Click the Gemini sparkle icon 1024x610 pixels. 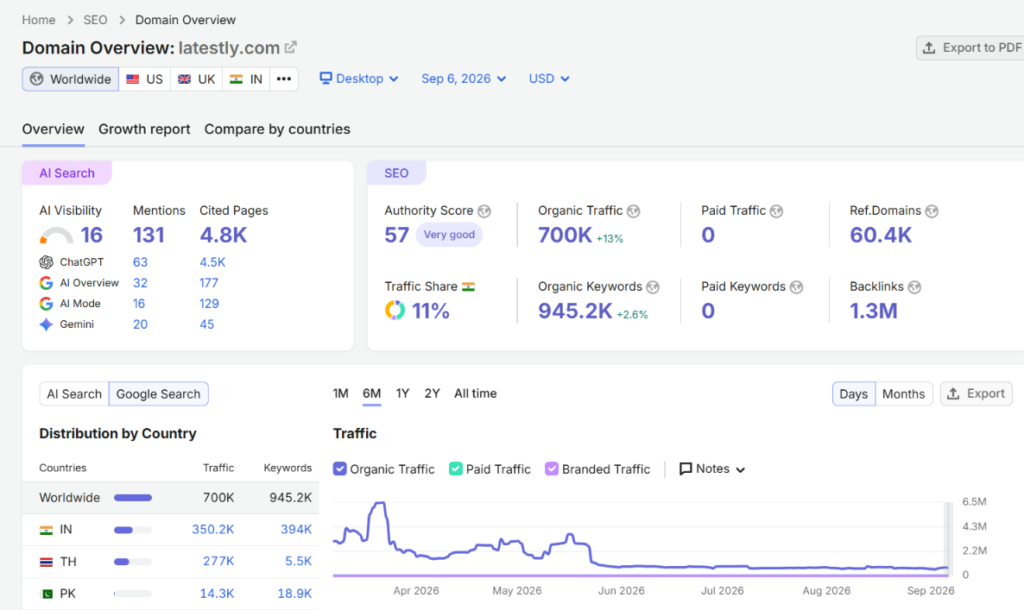(x=46, y=325)
